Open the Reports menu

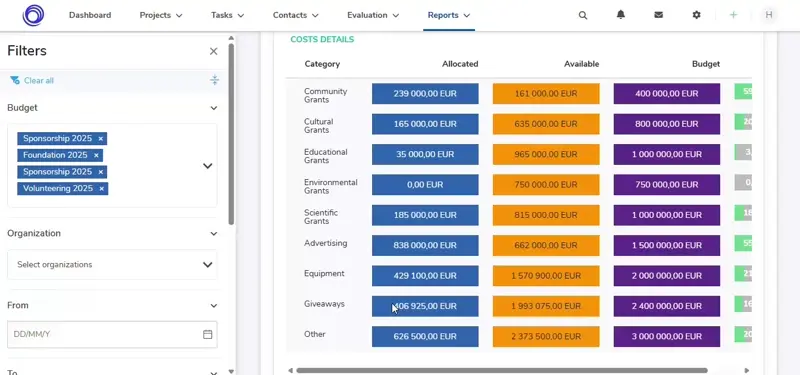448,15
